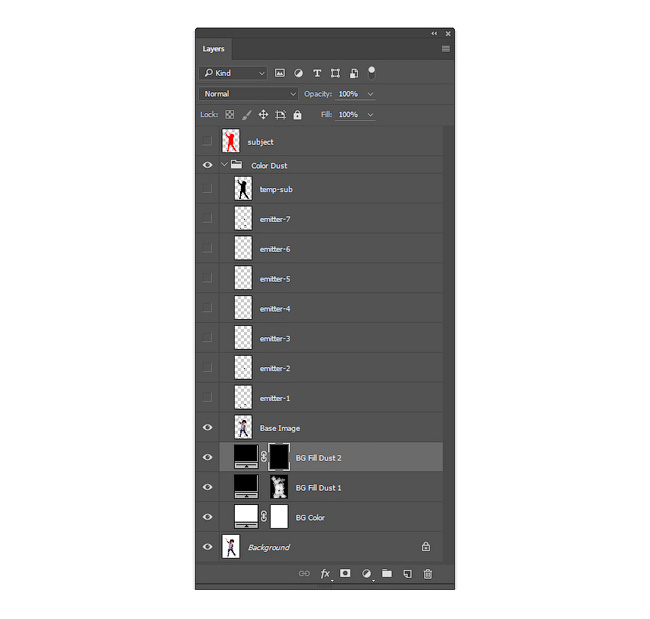Screen dimensions: 650x619
Task: Click link icon between BG Color thumbnails
Action: coord(264,517)
